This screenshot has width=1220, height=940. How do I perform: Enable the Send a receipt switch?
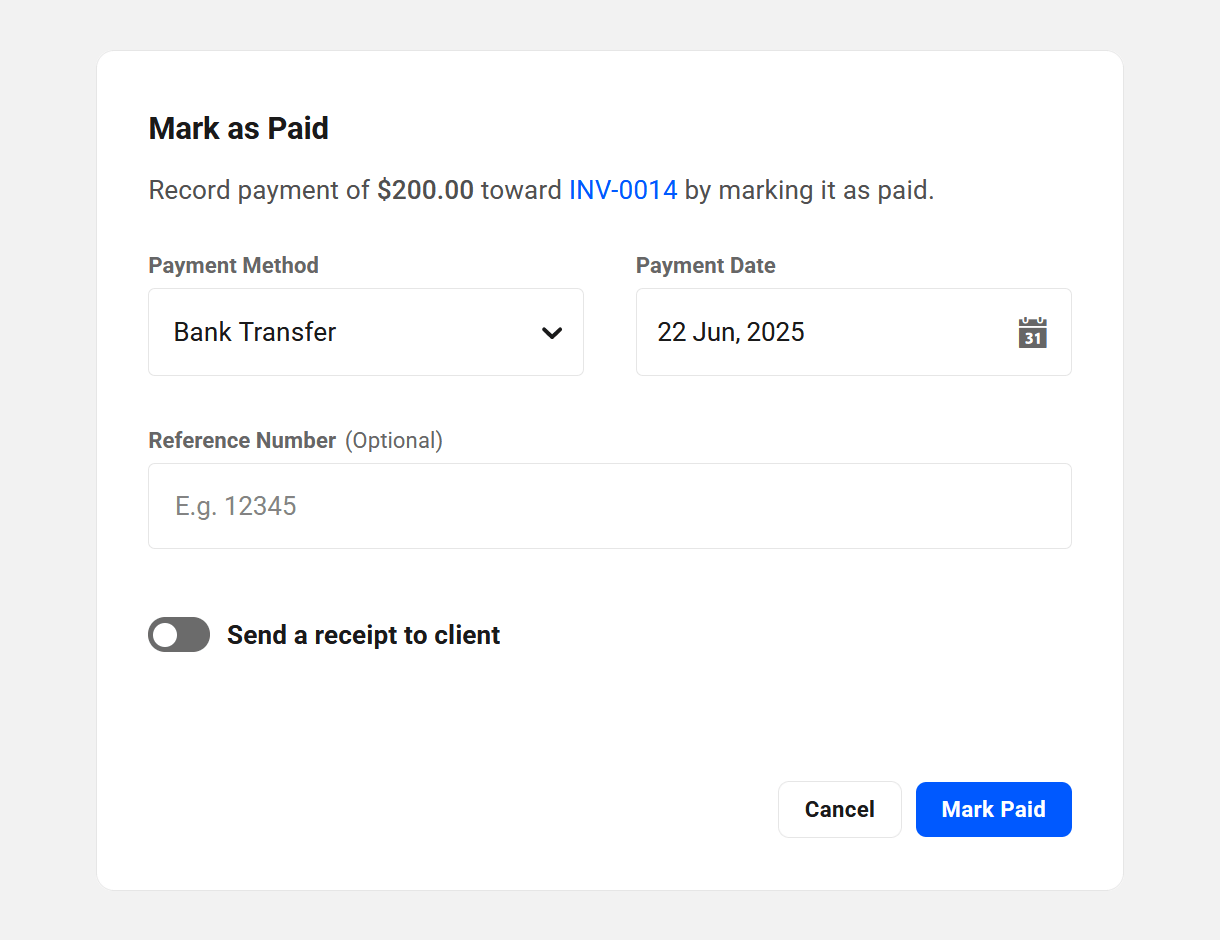click(x=179, y=635)
